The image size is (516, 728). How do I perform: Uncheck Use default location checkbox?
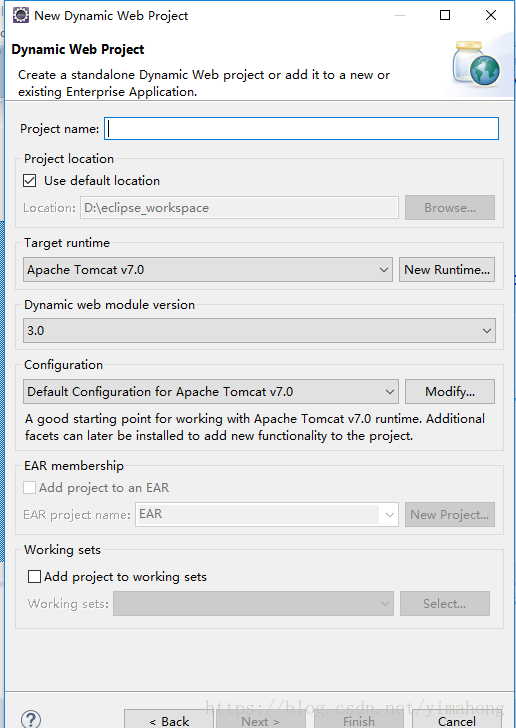pyautogui.click(x=30, y=181)
